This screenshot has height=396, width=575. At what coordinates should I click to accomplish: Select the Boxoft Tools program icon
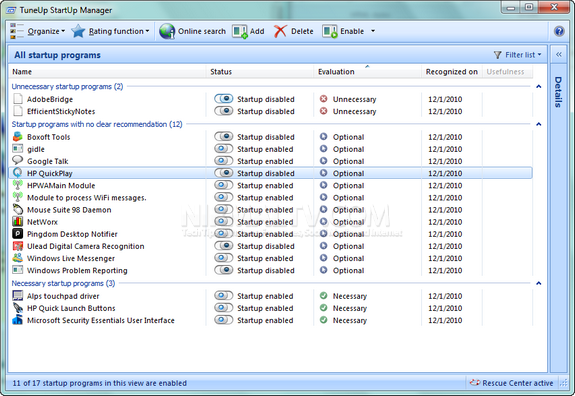[17, 137]
